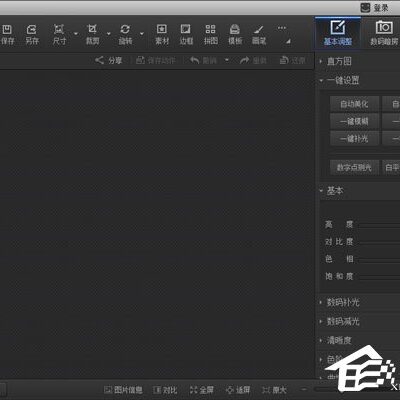Click the zoom-out minus icon
The width and height of the screenshot is (400, 400).
(304, 389)
